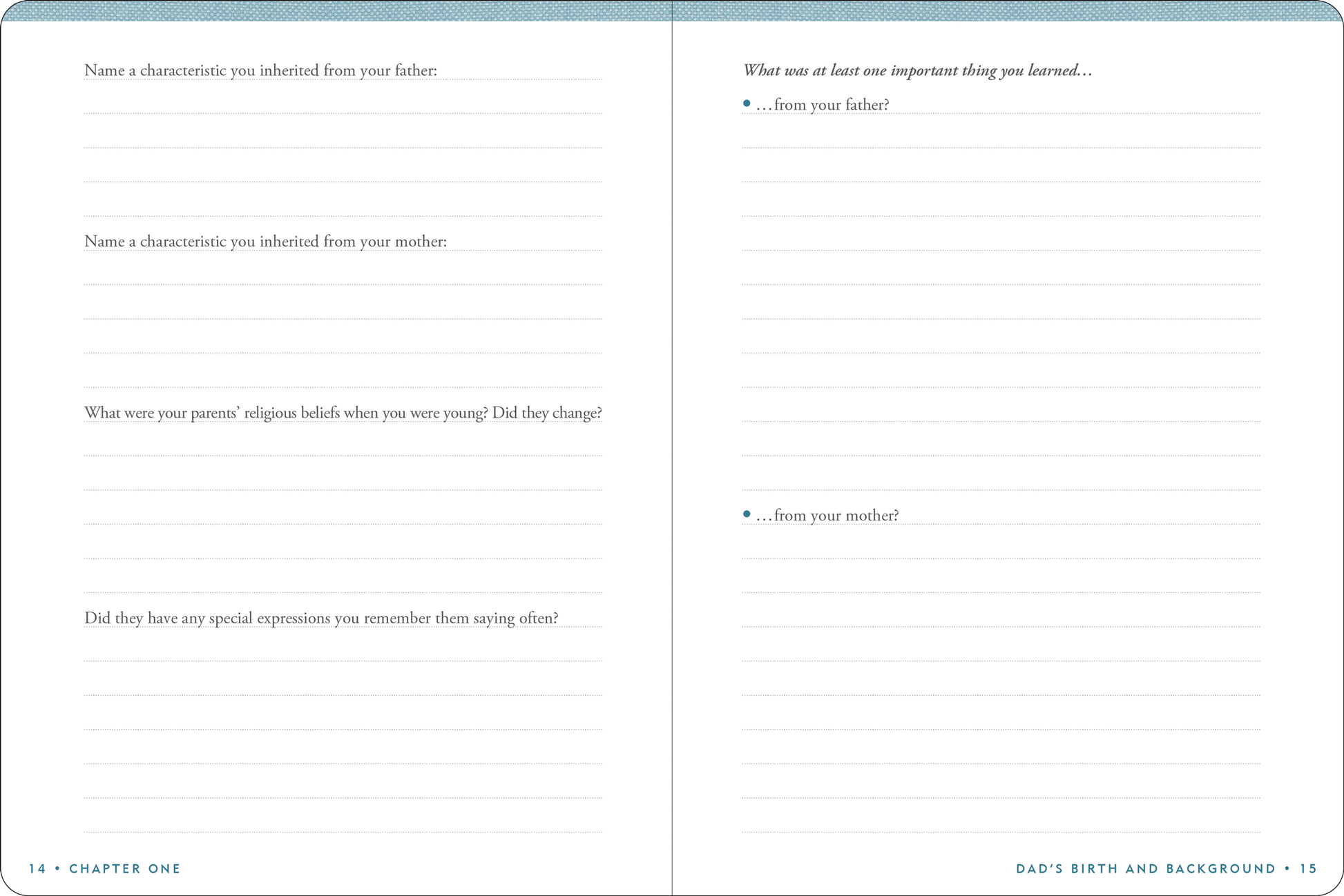Click the '...from your mother?' prompt text

tap(828, 516)
